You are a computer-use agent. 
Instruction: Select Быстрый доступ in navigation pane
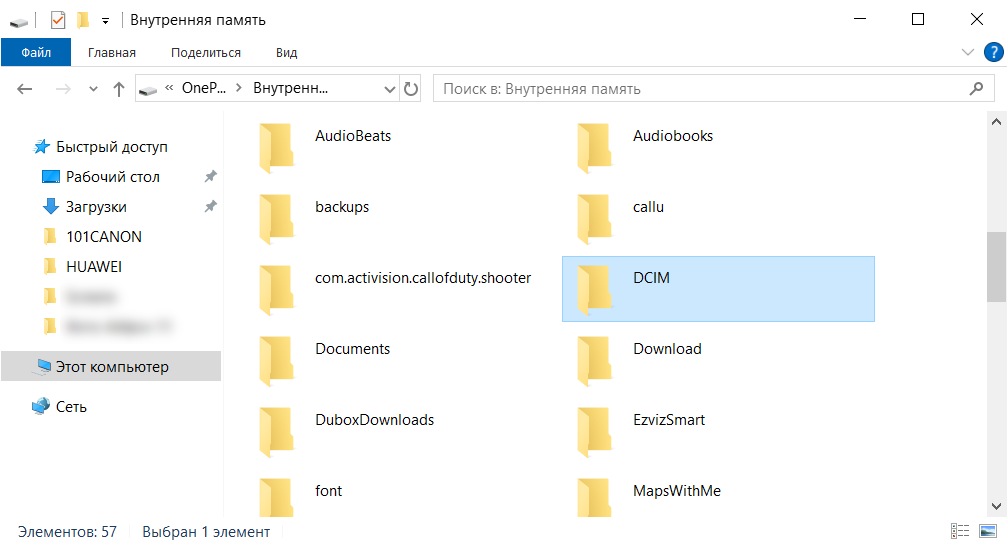pyautogui.click(x=112, y=147)
